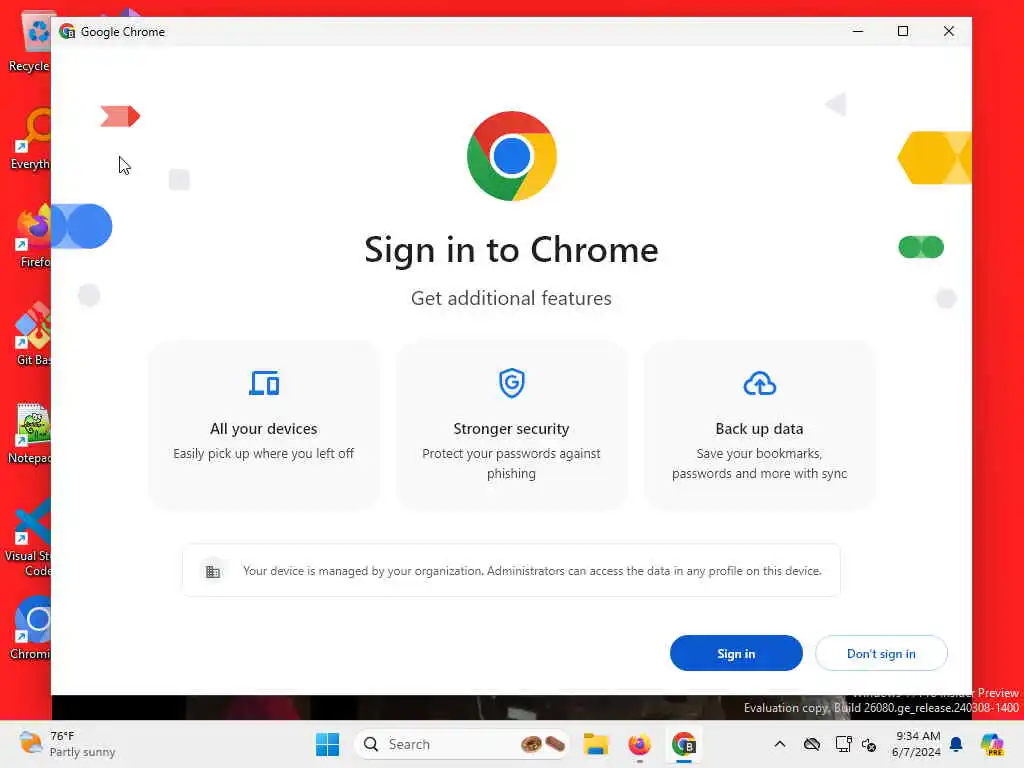This screenshot has height=768, width=1024.
Task: Open Firefox from the taskbar
Action: (639, 744)
